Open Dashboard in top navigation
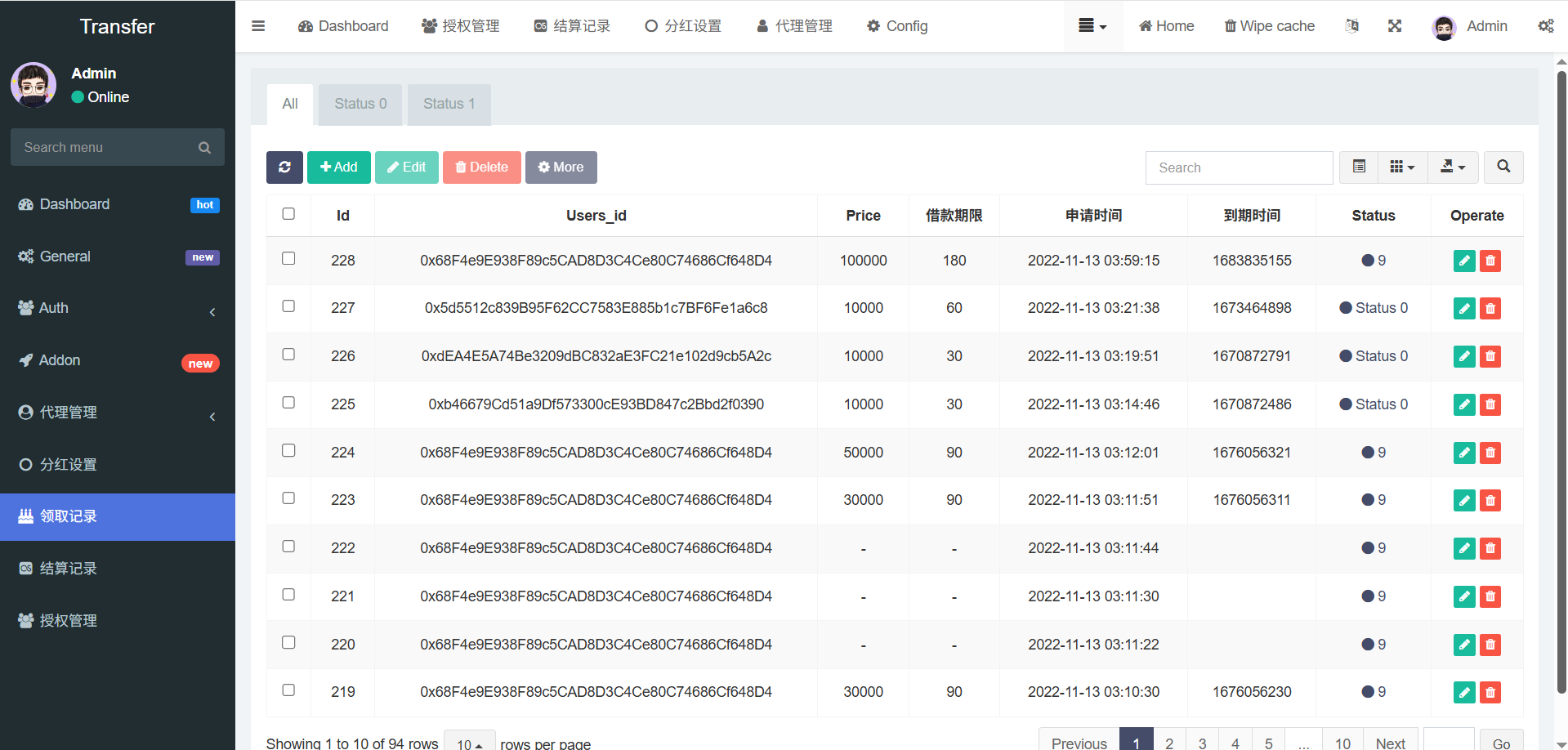 pyautogui.click(x=343, y=26)
